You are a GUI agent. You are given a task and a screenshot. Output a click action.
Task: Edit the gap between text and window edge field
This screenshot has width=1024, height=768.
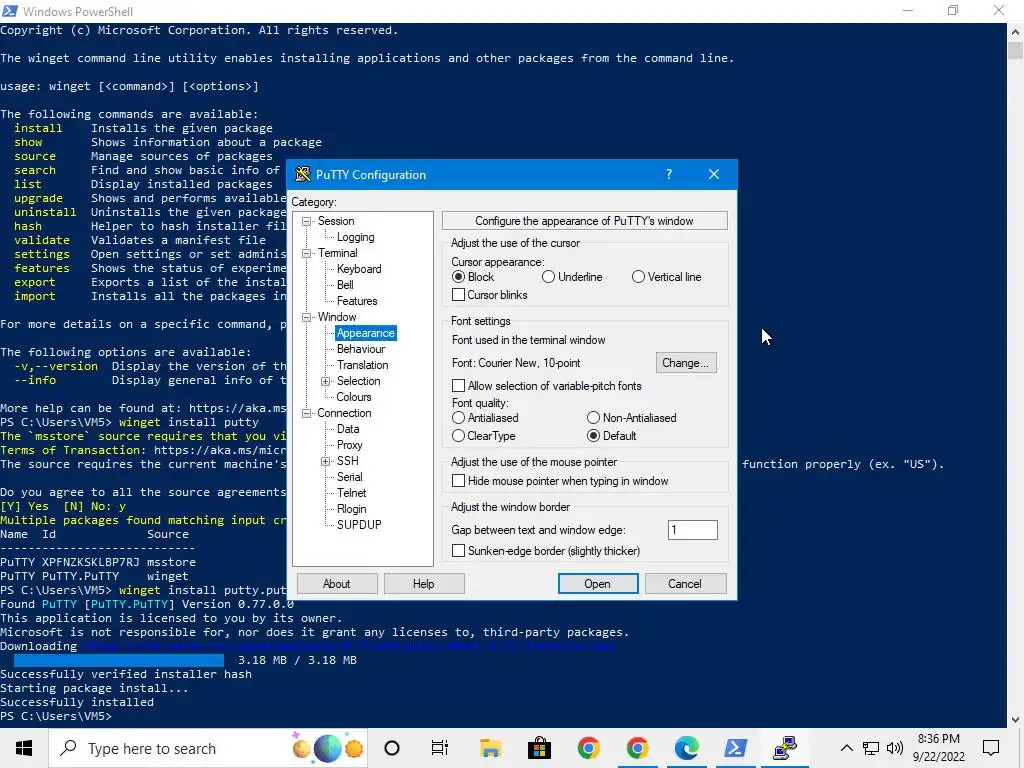click(x=692, y=530)
